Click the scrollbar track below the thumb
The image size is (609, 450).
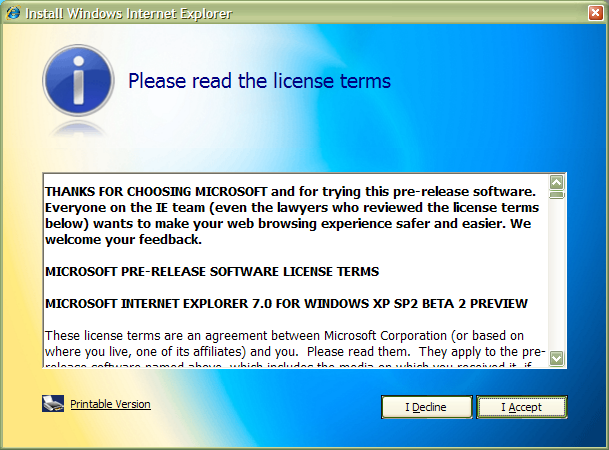(x=557, y=275)
